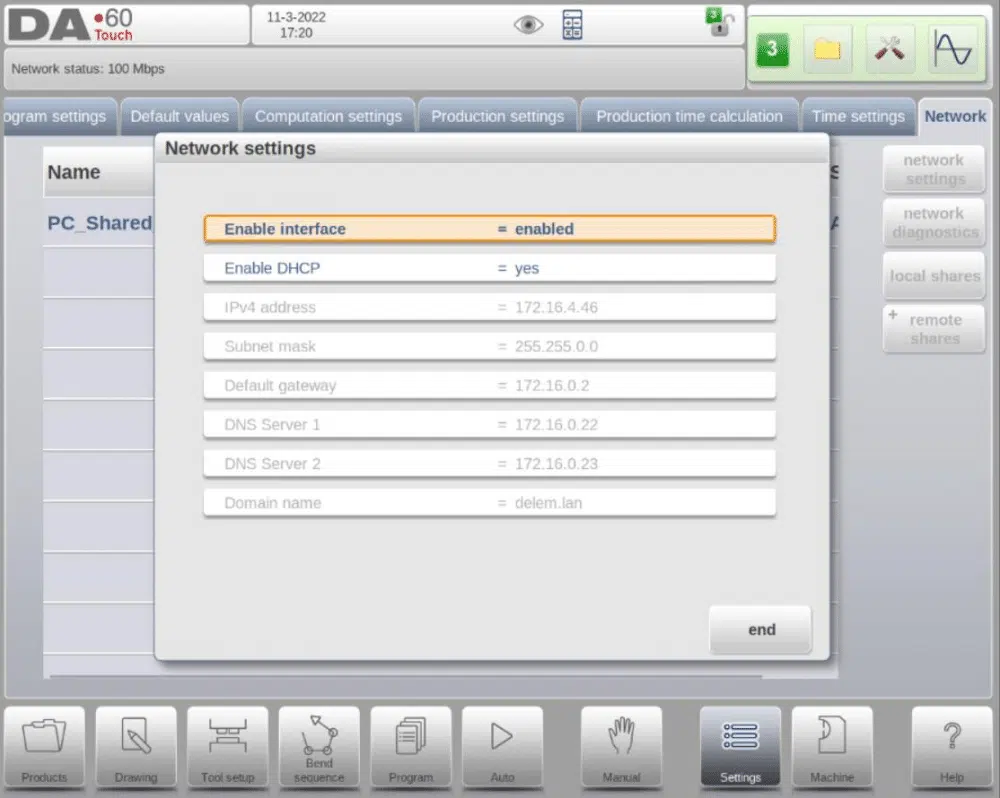
Task: Switch to Production time calculation tab
Action: (689, 117)
